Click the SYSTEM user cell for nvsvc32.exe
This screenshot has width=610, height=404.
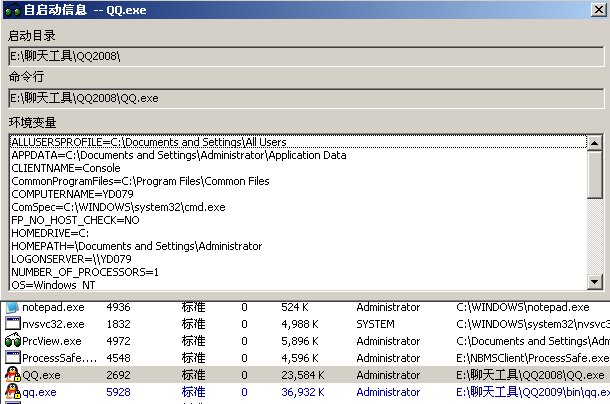[375, 324]
